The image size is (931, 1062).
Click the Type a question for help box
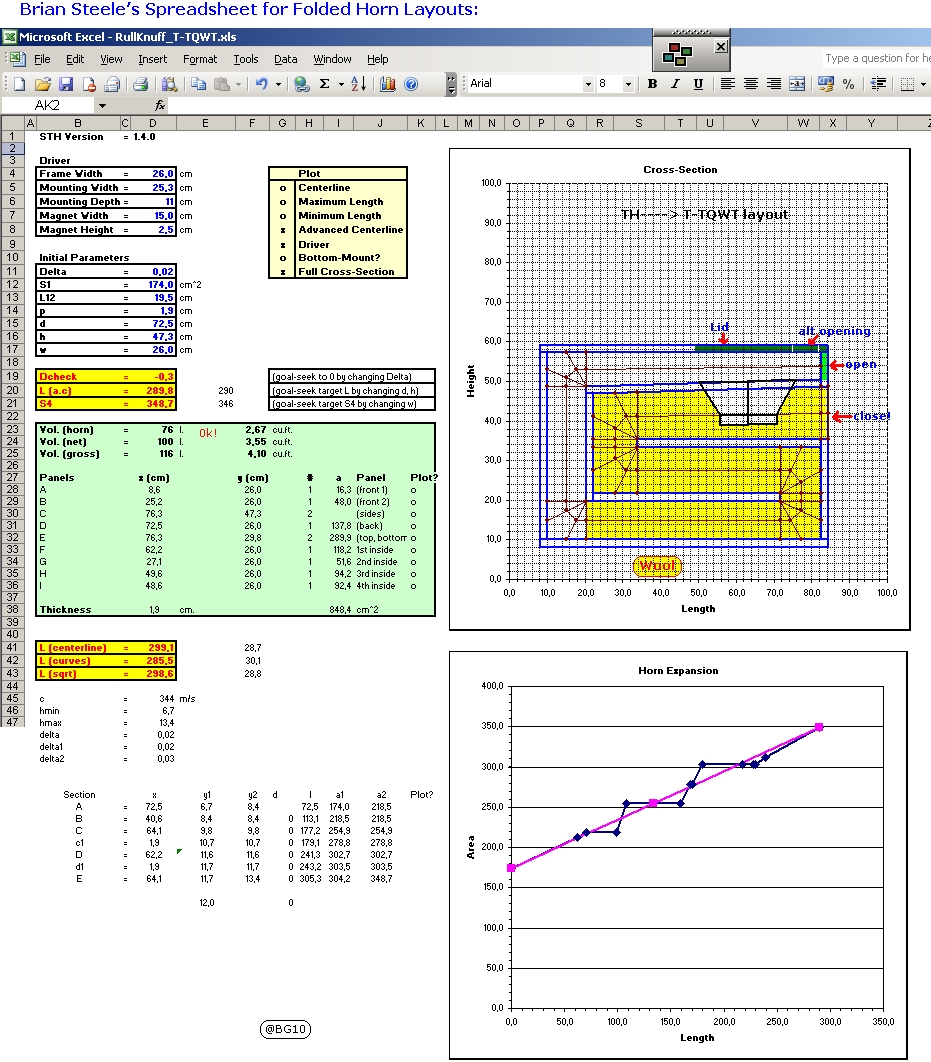tap(877, 58)
